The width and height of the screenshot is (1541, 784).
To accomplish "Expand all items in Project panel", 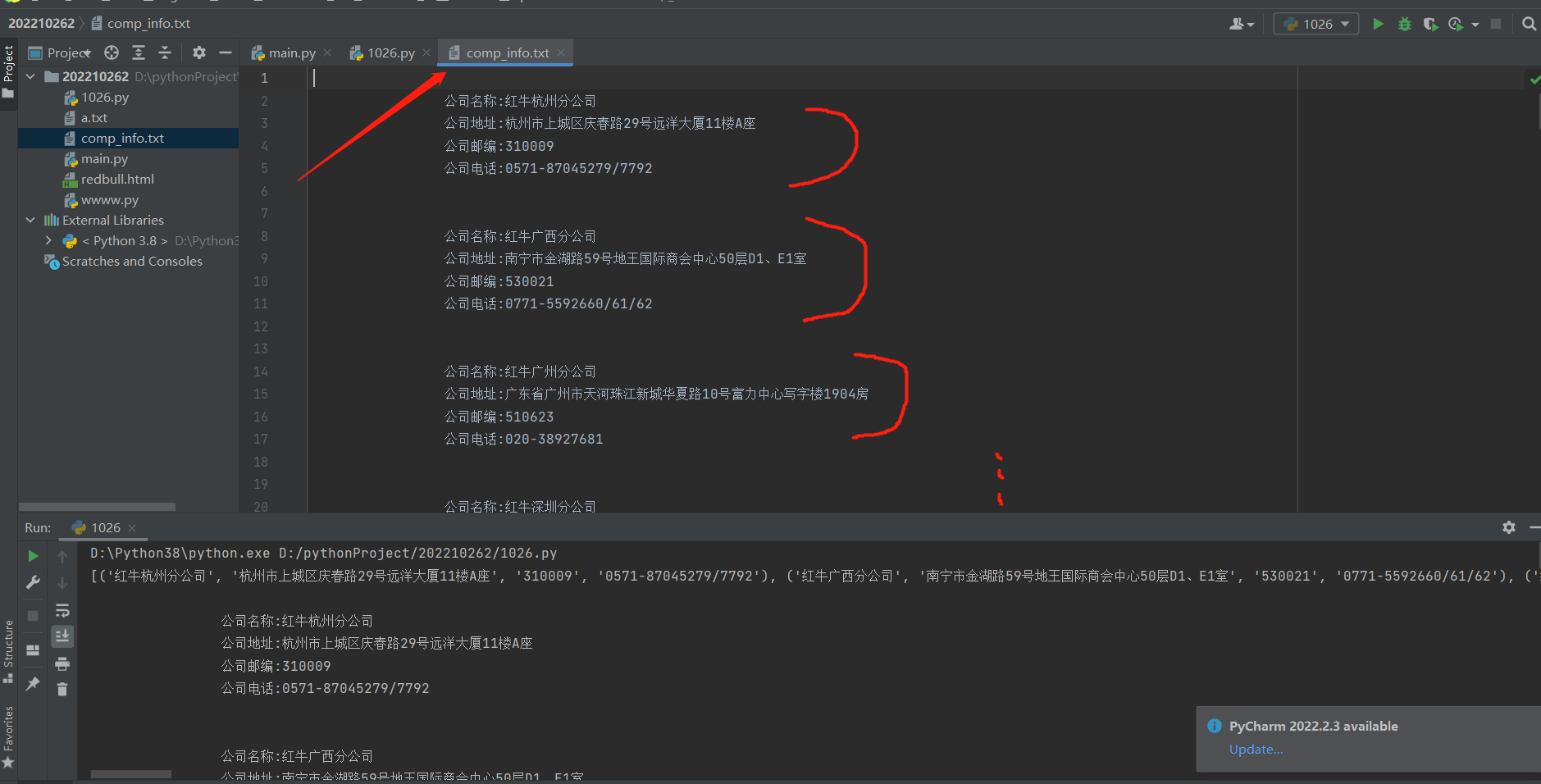I will coord(139,52).
